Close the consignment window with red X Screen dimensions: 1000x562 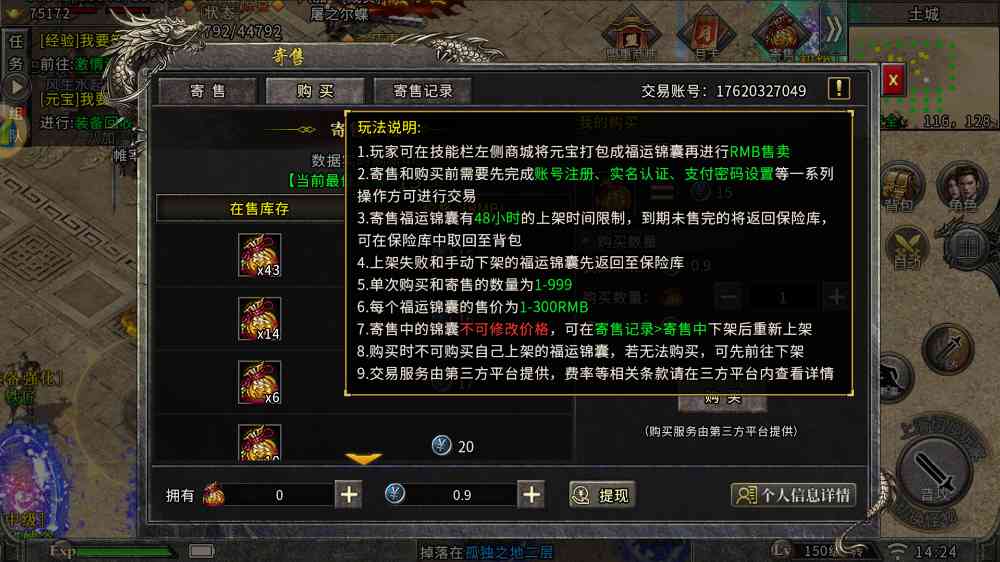(893, 80)
